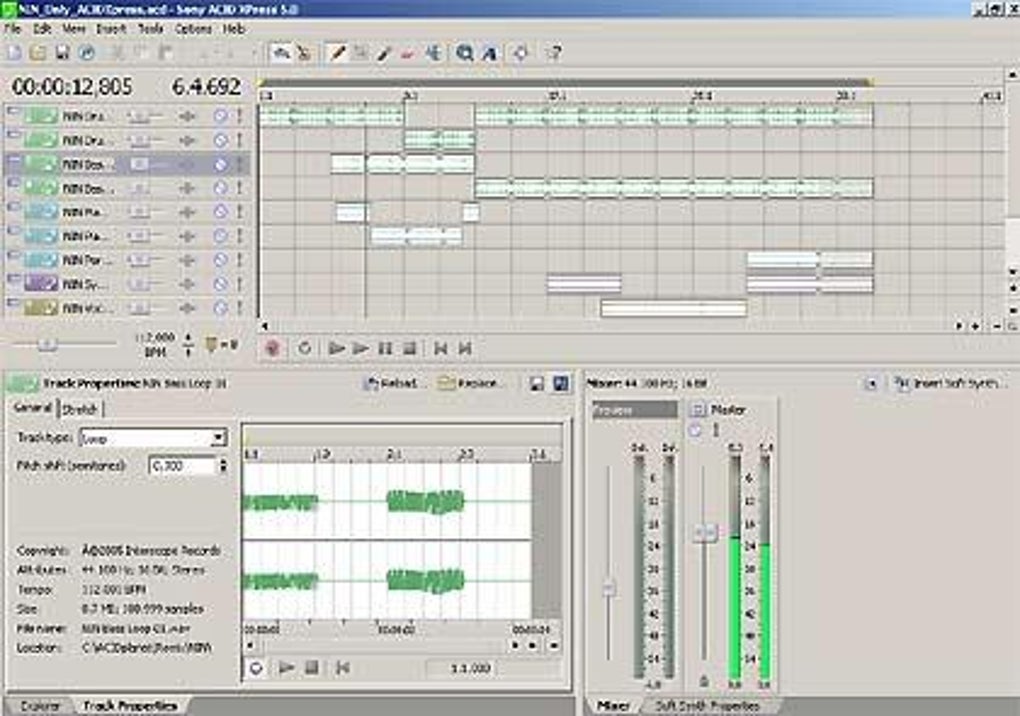The height and width of the screenshot is (716, 1020).
Task: Click the Record button in the transport bar
Action: (273, 349)
